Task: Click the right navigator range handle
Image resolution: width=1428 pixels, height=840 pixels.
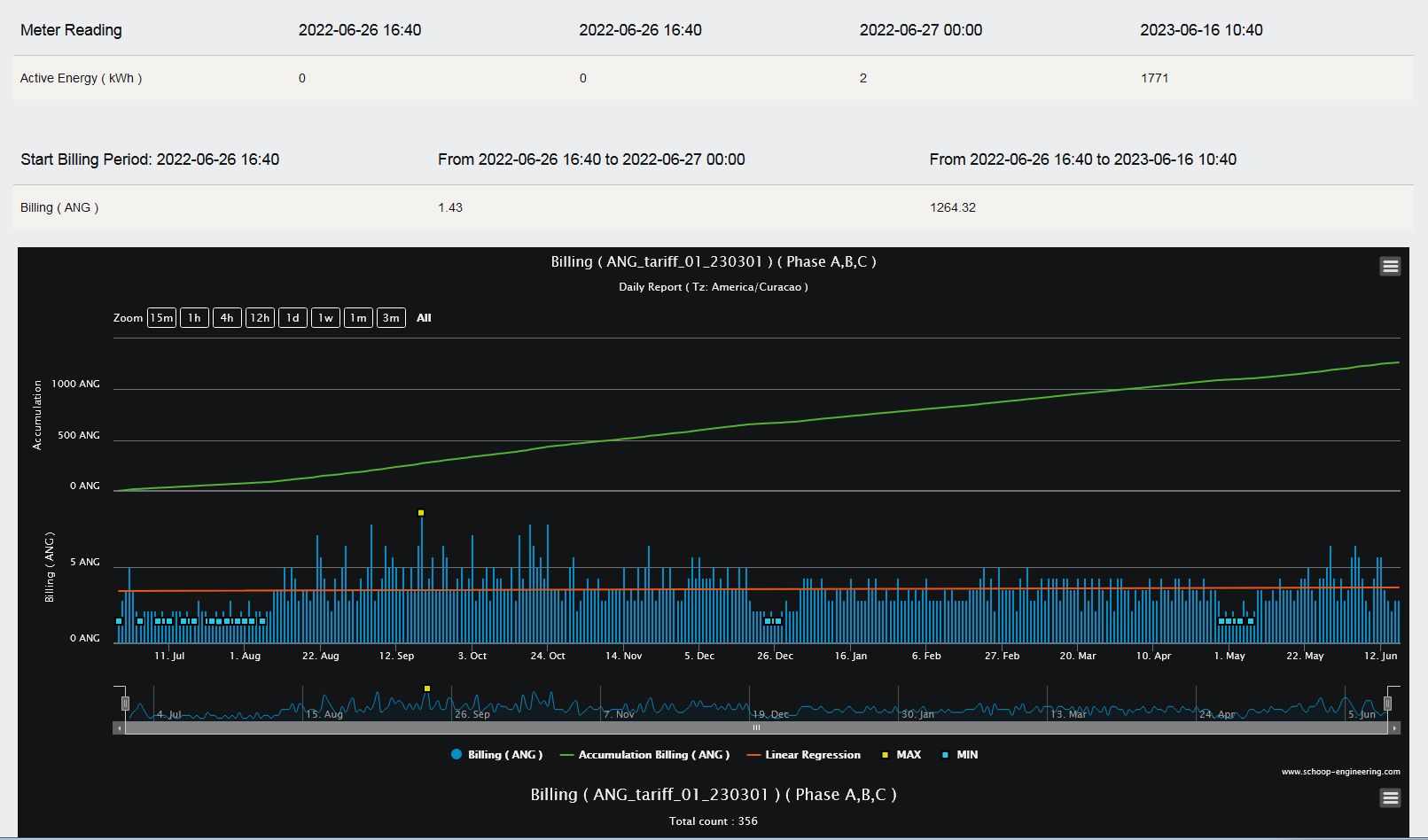Action: point(1387,704)
